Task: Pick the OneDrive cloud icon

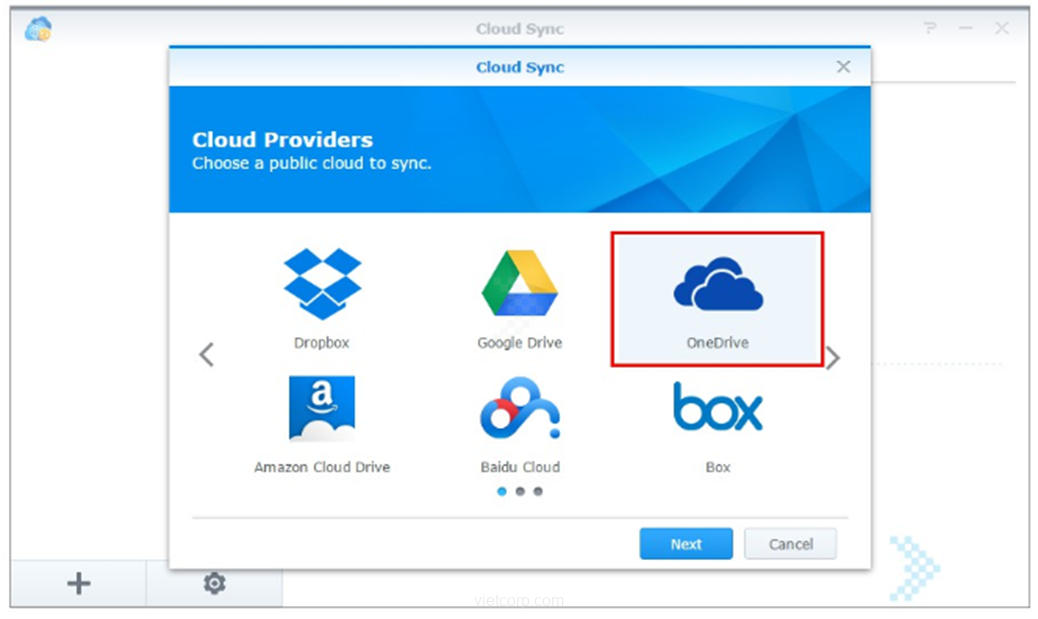Action: [717, 284]
